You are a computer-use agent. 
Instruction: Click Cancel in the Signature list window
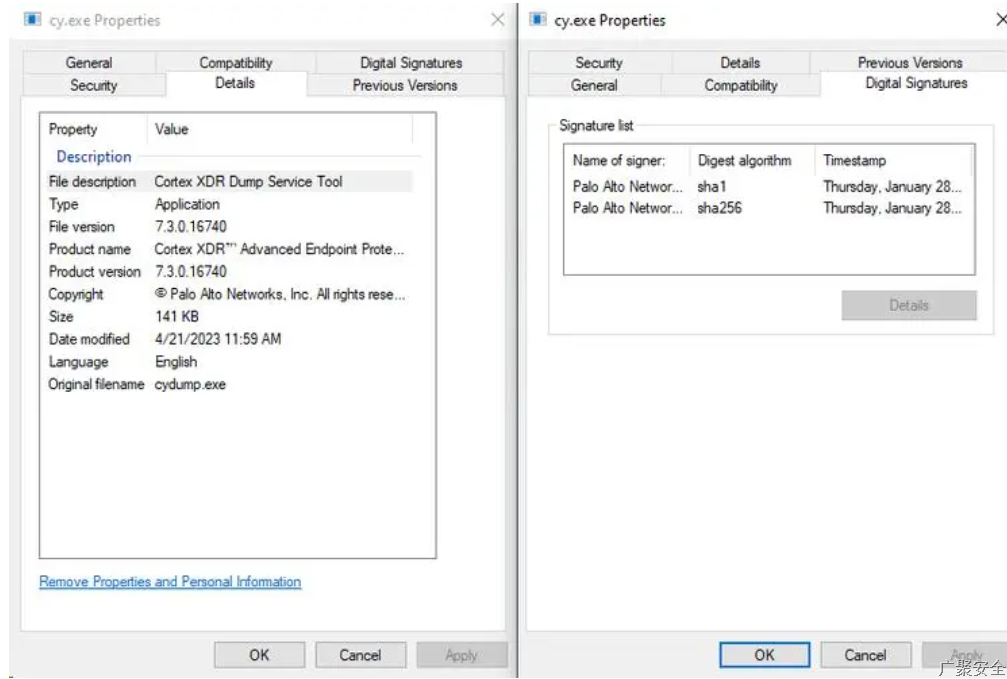coord(865,655)
